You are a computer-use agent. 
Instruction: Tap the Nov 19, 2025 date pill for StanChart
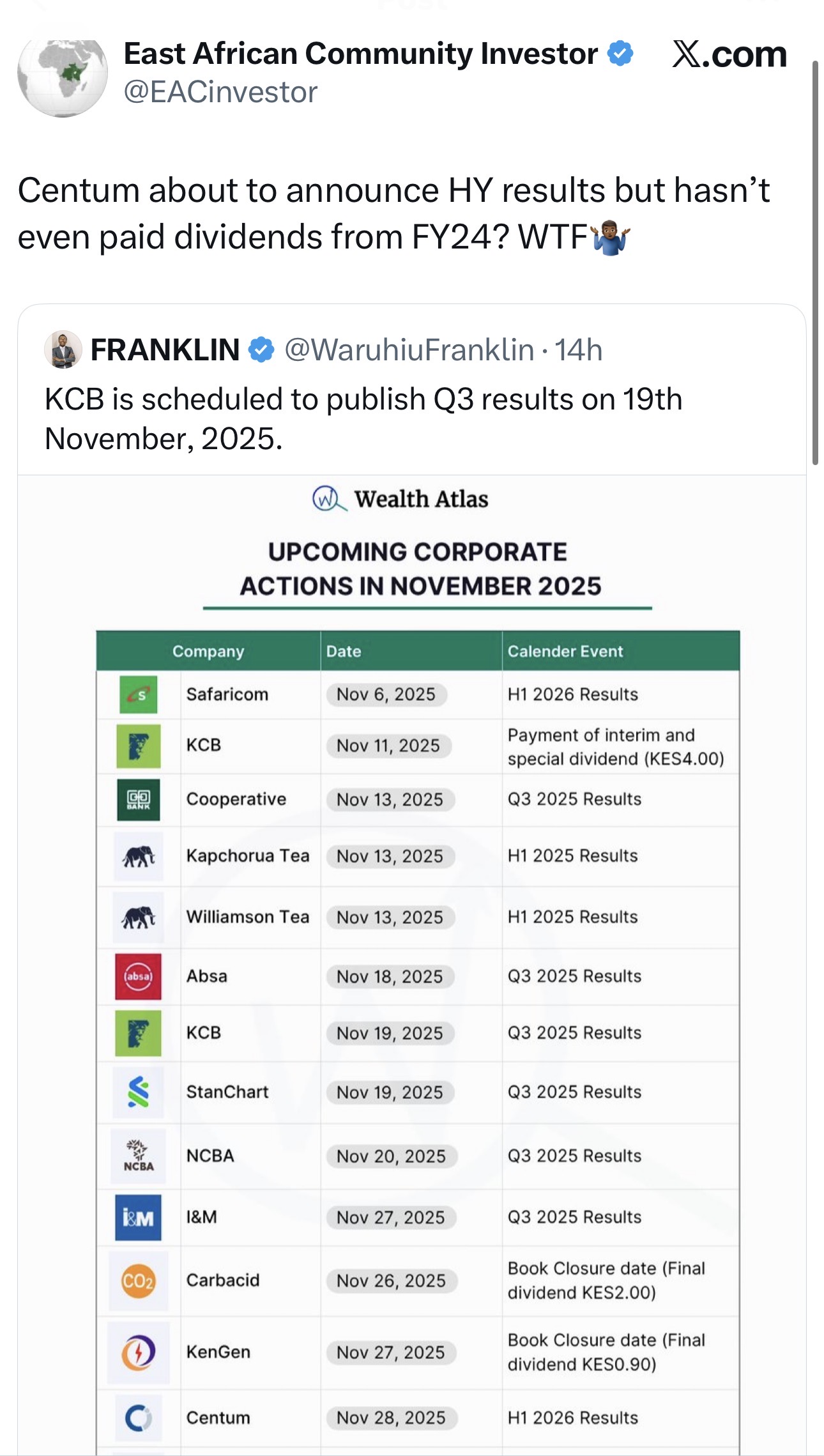coord(390,1092)
